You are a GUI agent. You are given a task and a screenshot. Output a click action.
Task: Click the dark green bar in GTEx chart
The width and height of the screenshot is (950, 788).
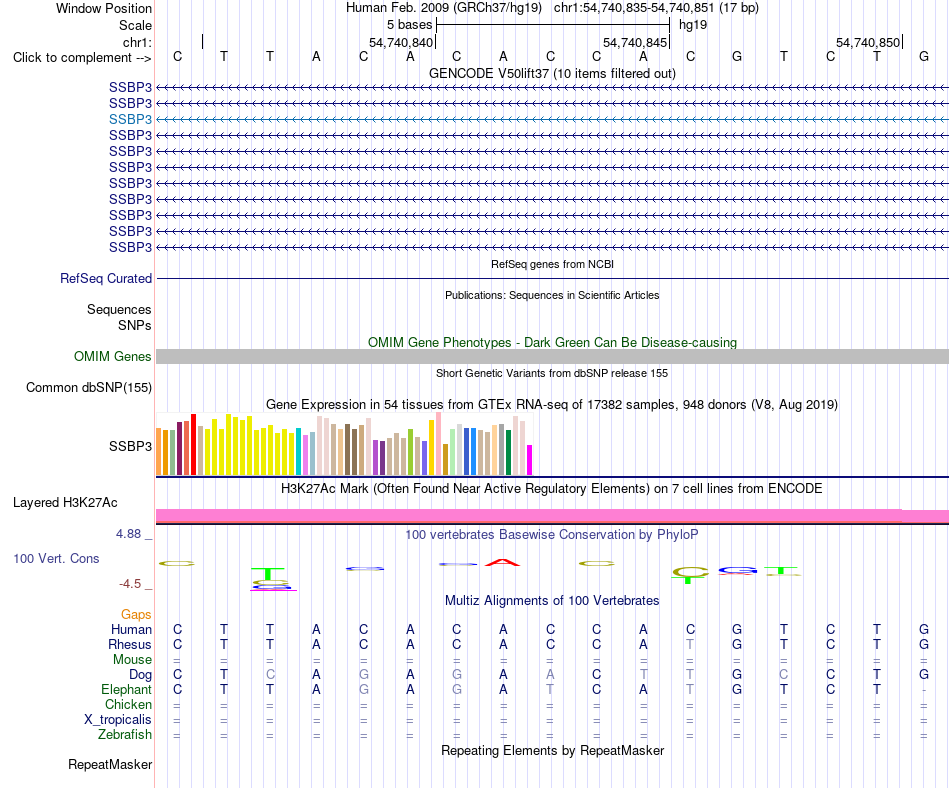click(x=508, y=452)
